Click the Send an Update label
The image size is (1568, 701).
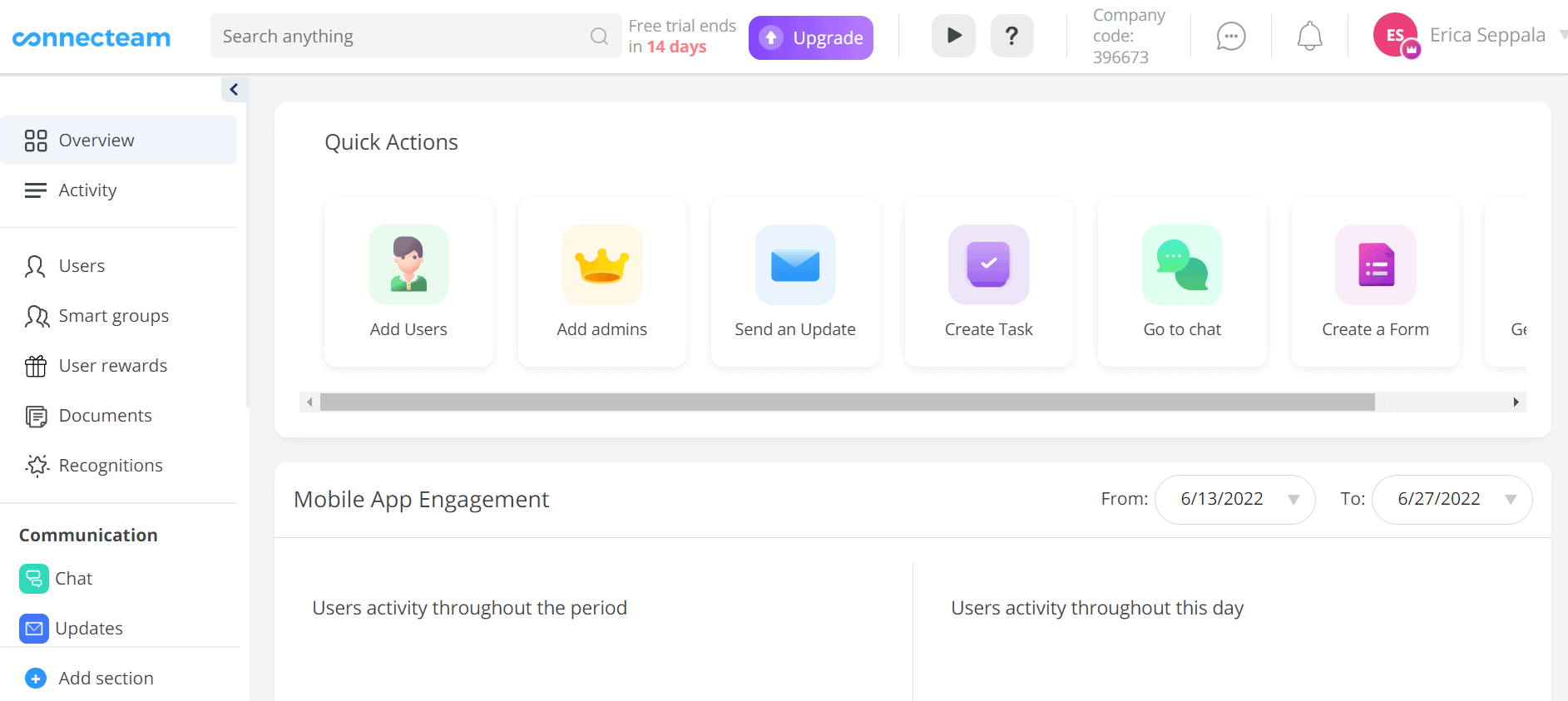[x=795, y=329]
